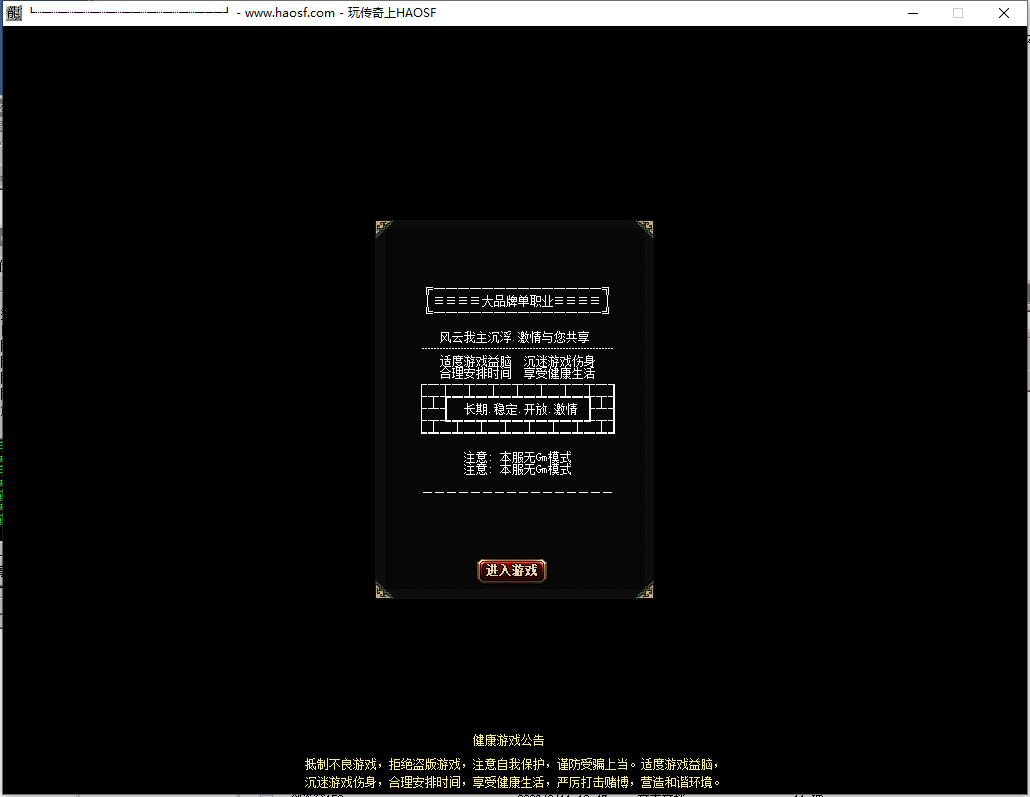Click the 抵制不良游戏 announcement line
This screenshot has height=797, width=1030.
(512, 764)
